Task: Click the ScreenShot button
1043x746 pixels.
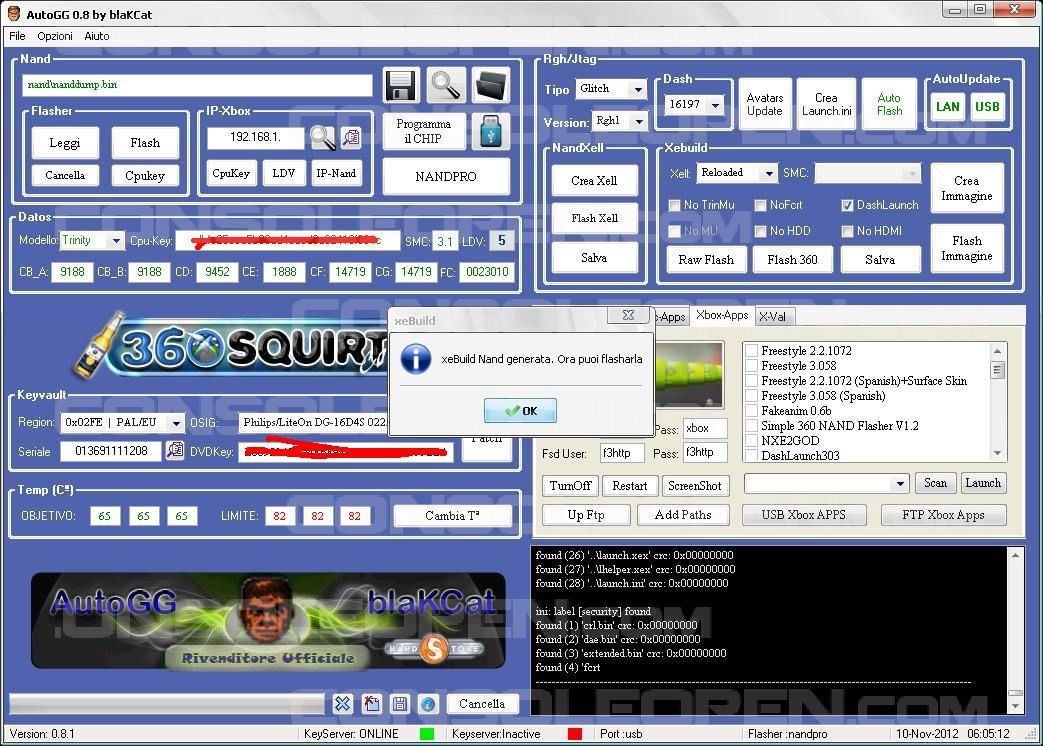Action: coord(694,486)
